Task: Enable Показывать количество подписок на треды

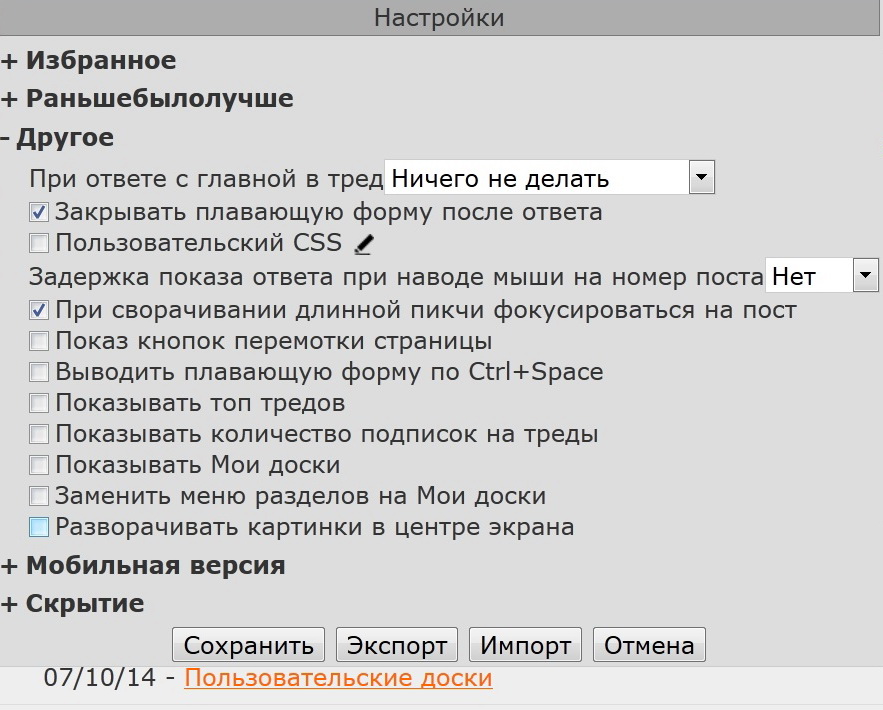Action: tap(39, 435)
